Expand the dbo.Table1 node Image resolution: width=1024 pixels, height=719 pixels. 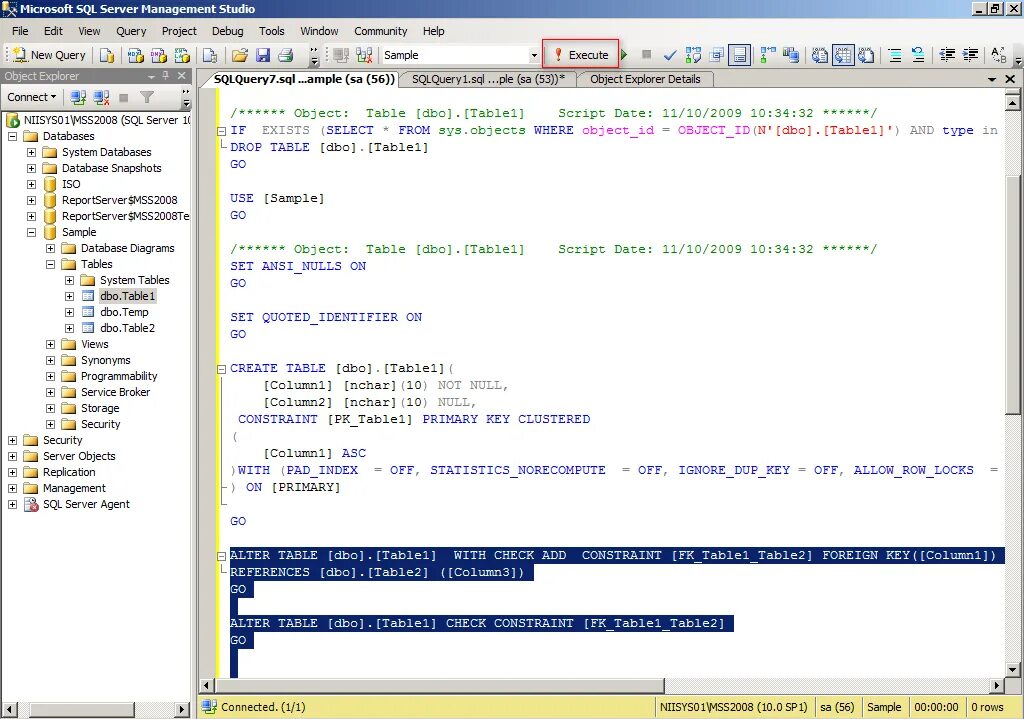tap(69, 296)
